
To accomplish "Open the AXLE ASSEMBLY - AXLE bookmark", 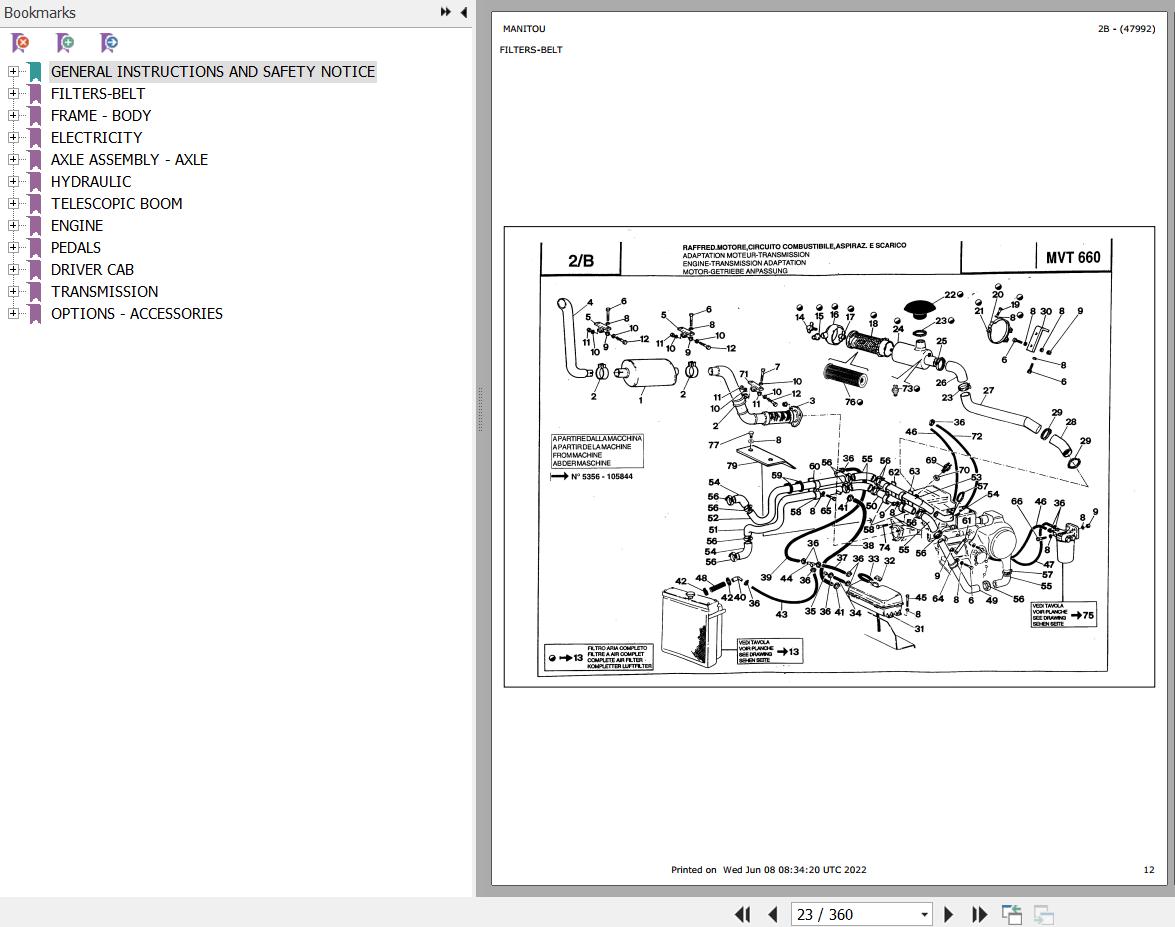I will [130, 160].
